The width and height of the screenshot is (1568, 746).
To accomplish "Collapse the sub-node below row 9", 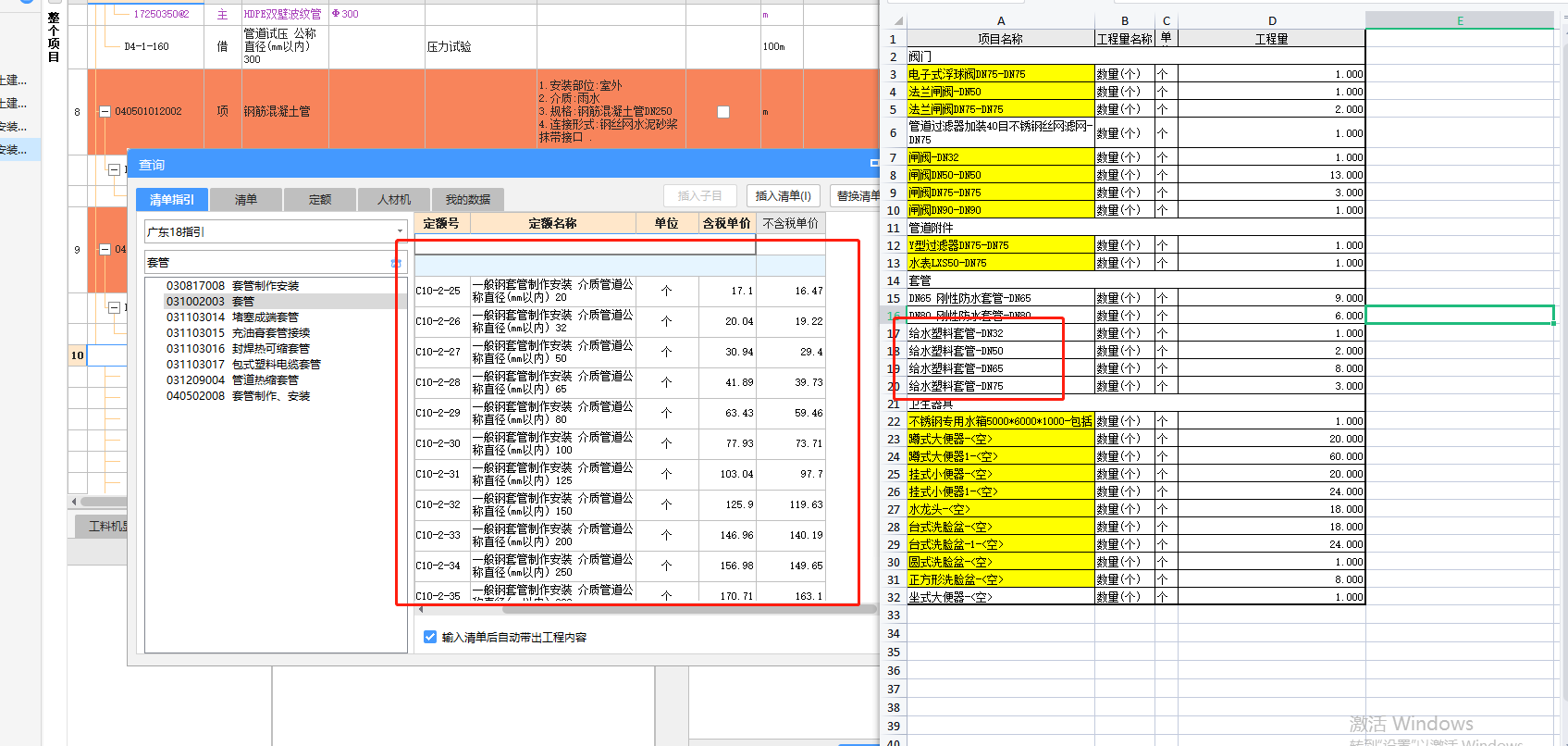I will point(114,307).
